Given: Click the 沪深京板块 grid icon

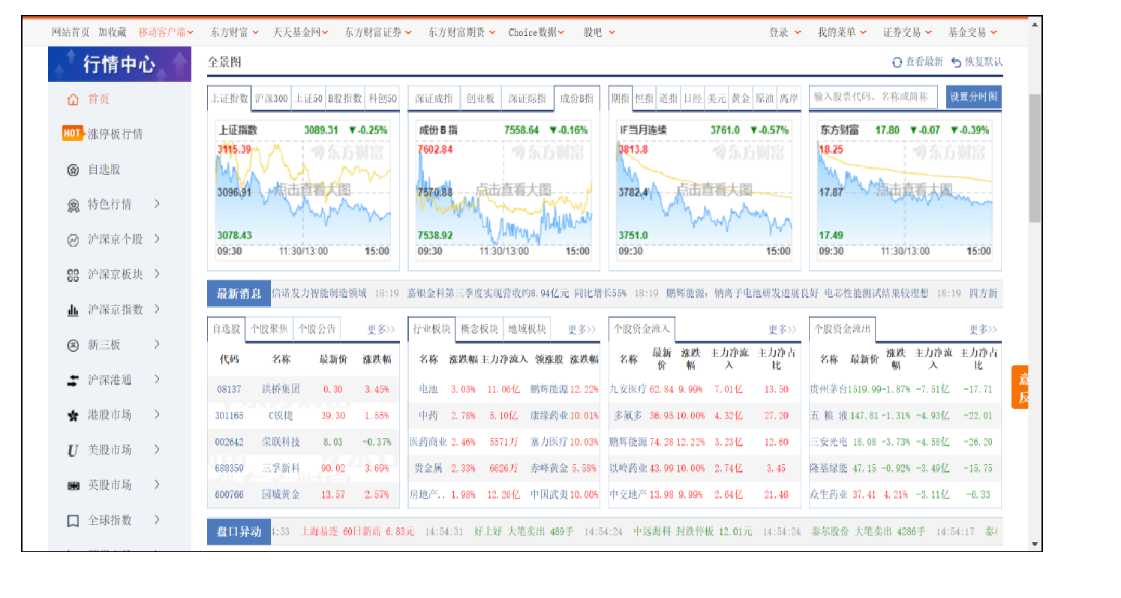Looking at the screenshot, I should coord(73,275).
